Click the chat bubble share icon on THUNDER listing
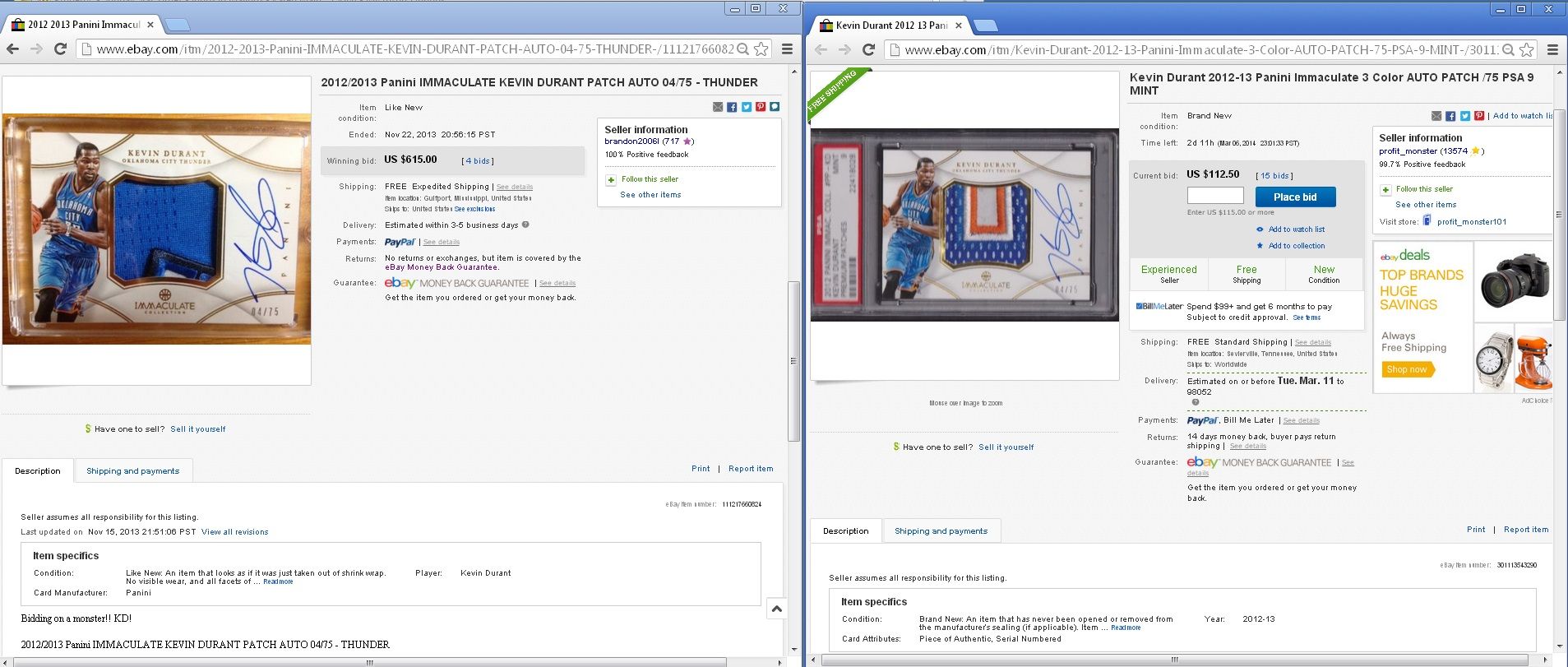 pyautogui.click(x=775, y=107)
